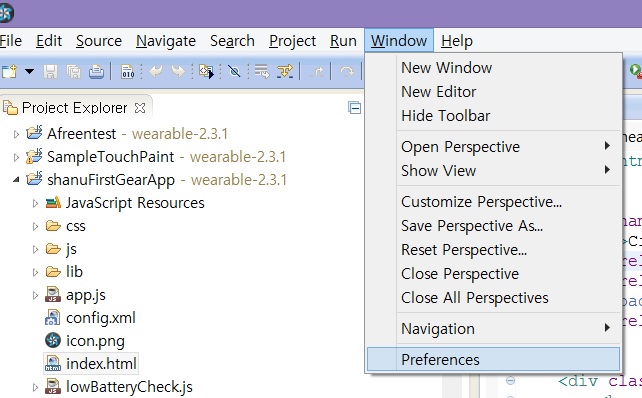Expand the JavaScript Resources node
Screen dimensions: 642x398
coord(36,203)
